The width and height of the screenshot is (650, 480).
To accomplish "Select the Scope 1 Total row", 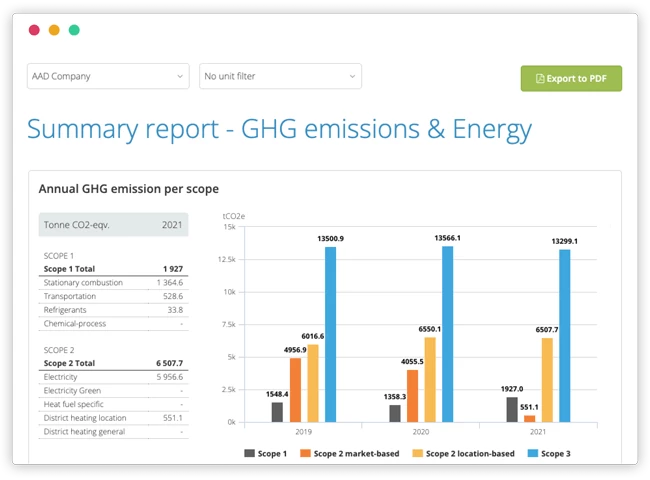I will 113,269.
